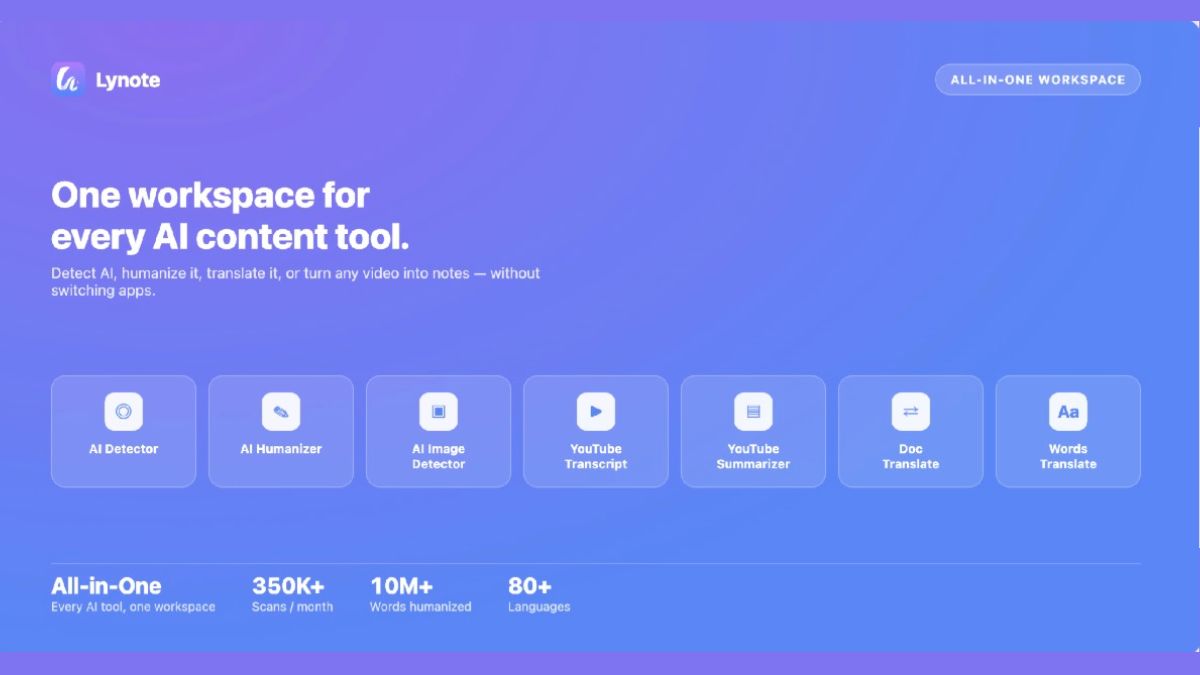
Task: Select the YouTube Transcript card label
Action: click(x=596, y=456)
